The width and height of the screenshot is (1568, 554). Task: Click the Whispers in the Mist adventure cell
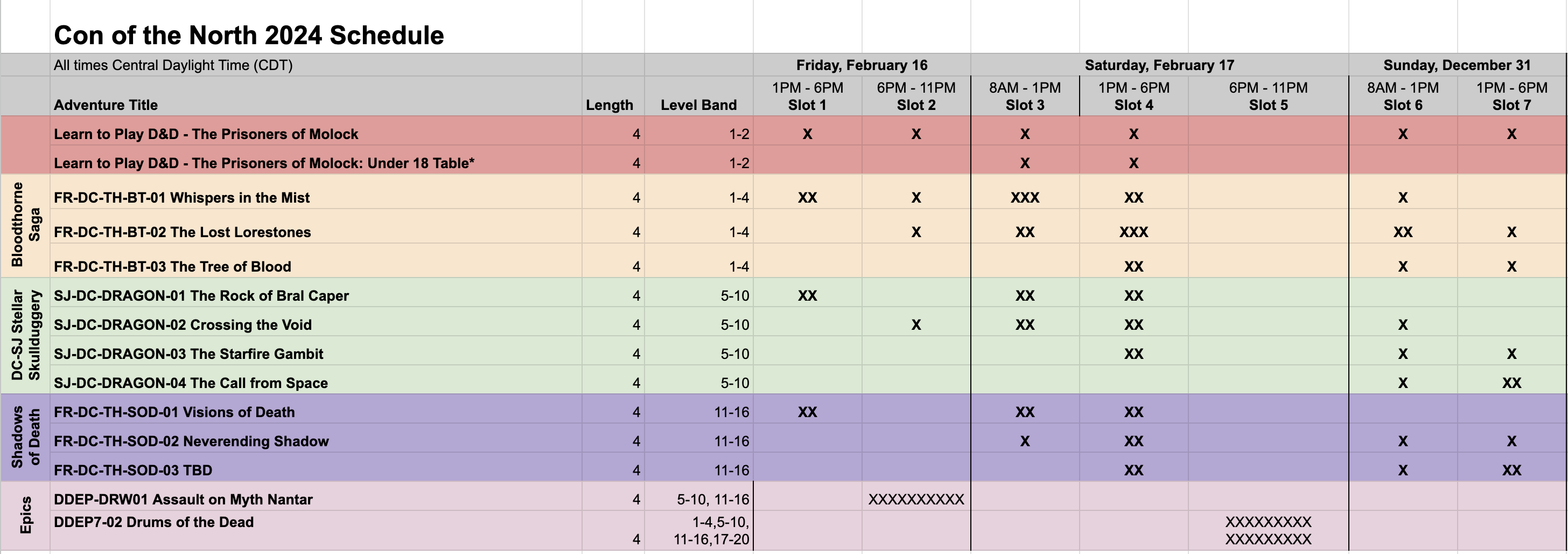tap(316, 197)
